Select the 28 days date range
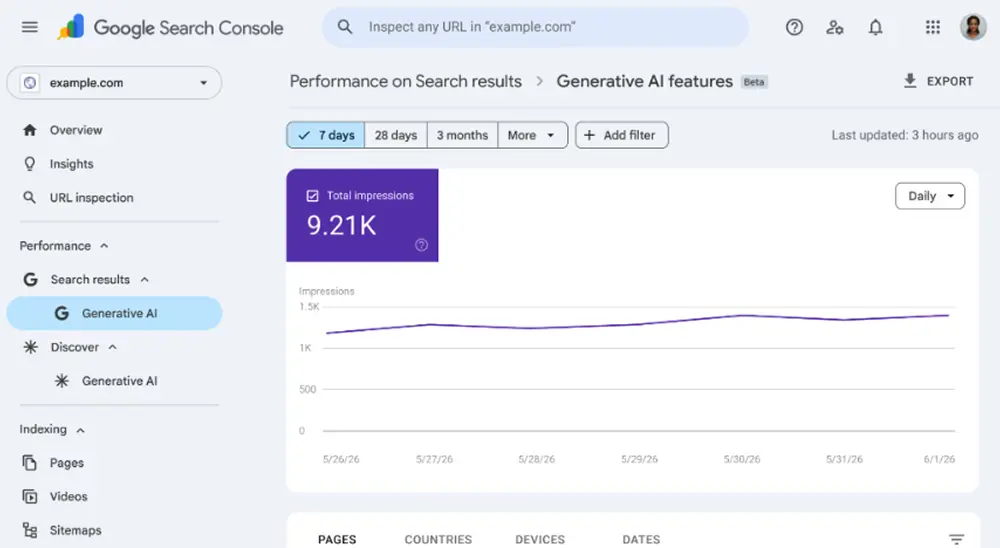This screenshot has height=548, width=1000. click(395, 135)
